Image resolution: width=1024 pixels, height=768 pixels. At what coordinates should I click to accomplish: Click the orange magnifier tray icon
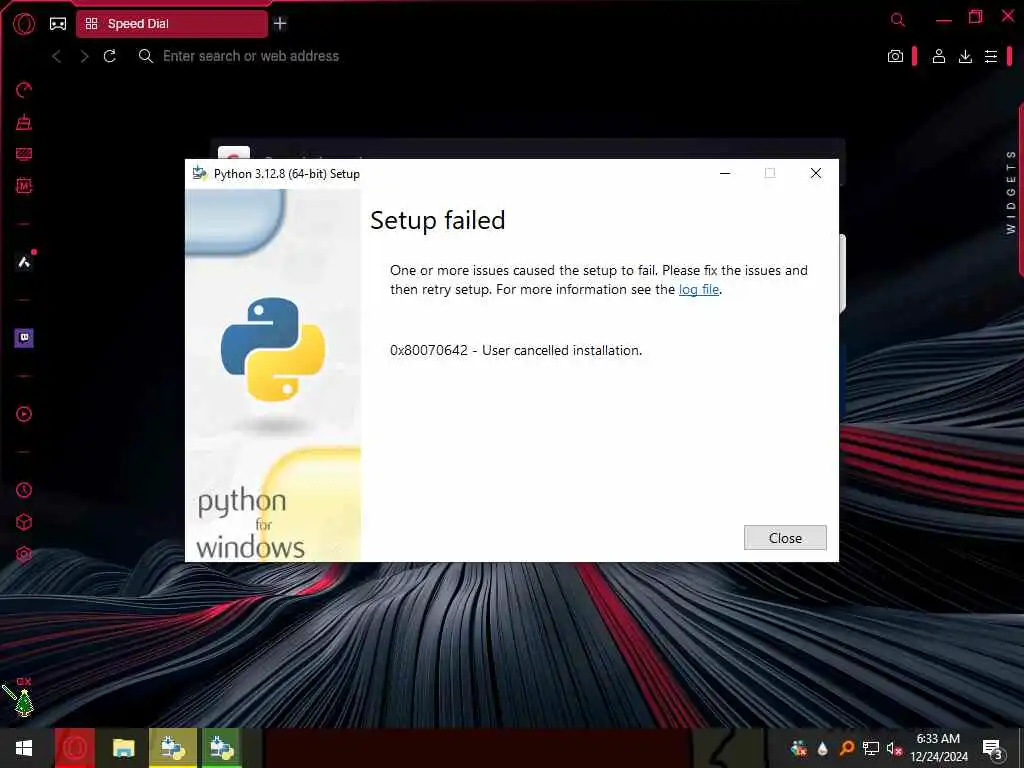846,748
